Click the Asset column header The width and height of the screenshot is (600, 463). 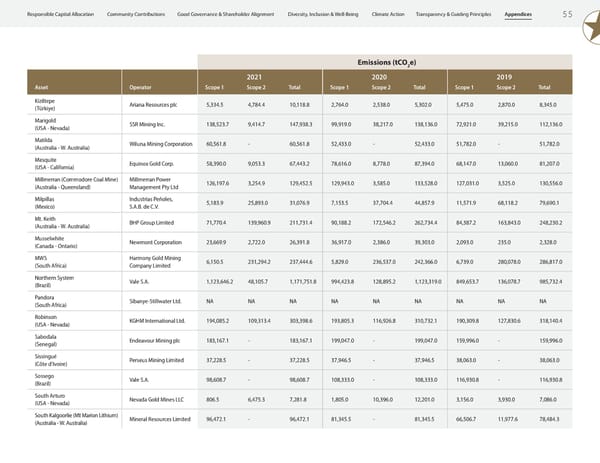click(x=43, y=86)
